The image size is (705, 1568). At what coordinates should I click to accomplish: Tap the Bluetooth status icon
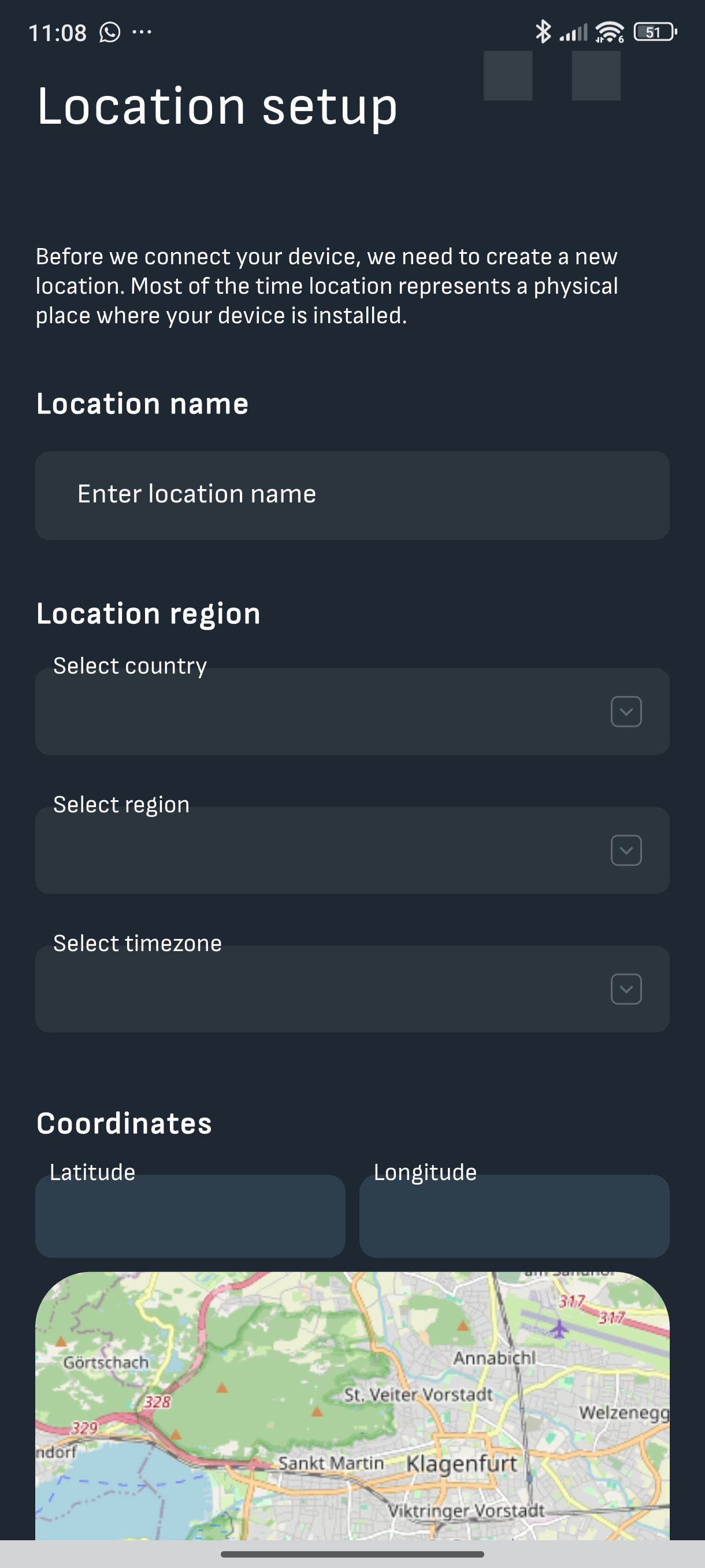point(543,32)
